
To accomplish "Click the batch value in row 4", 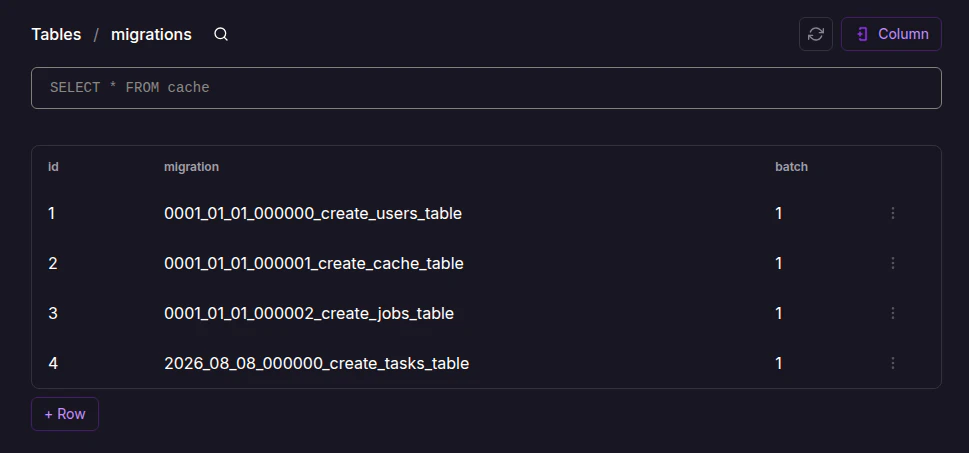I will tap(779, 363).
